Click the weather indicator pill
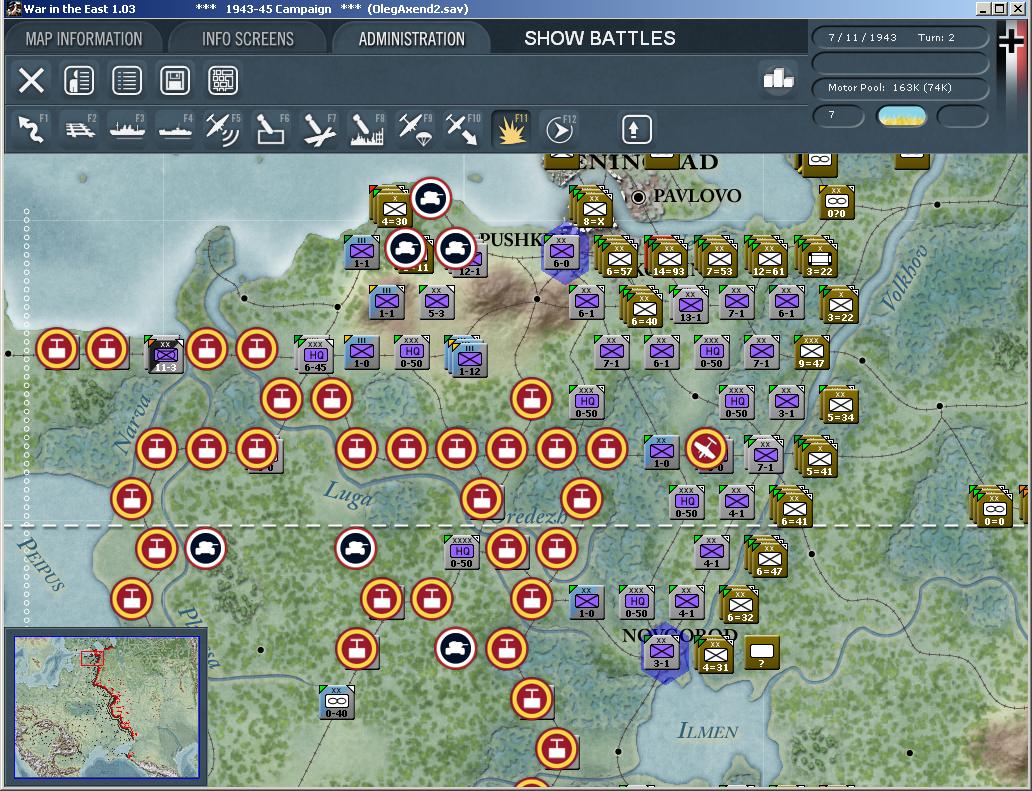 click(901, 116)
